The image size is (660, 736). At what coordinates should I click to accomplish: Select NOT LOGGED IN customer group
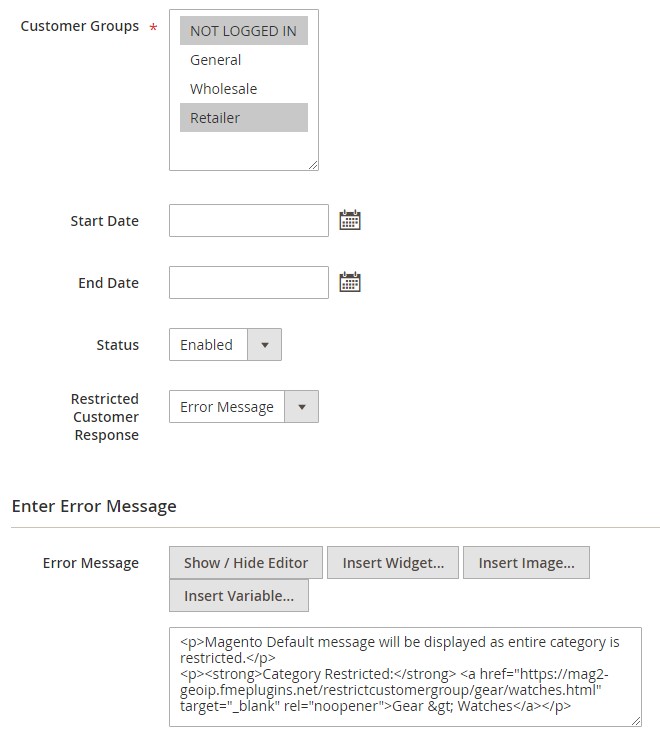(x=243, y=31)
